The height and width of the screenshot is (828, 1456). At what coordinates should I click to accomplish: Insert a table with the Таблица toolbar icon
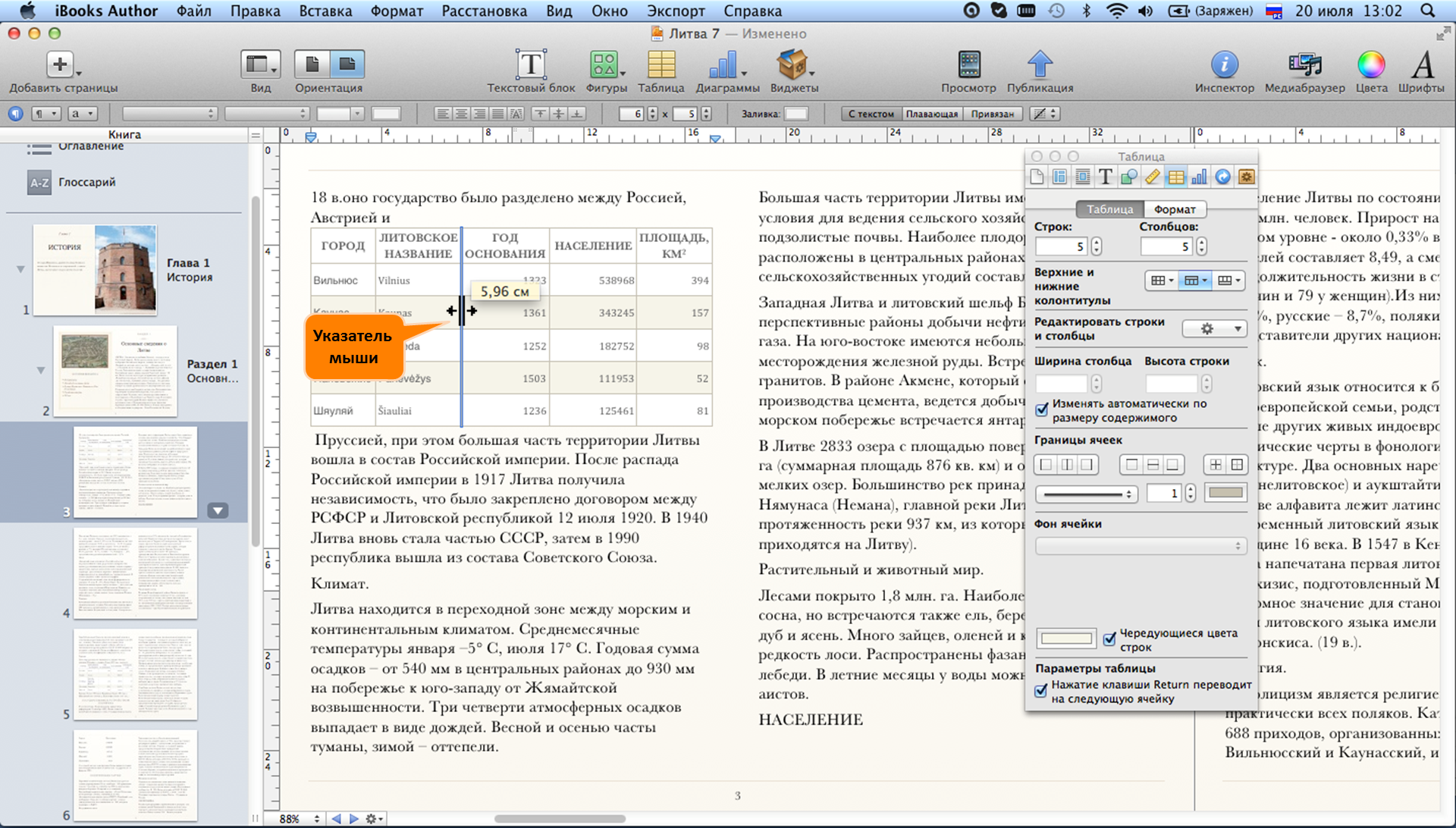(x=661, y=65)
